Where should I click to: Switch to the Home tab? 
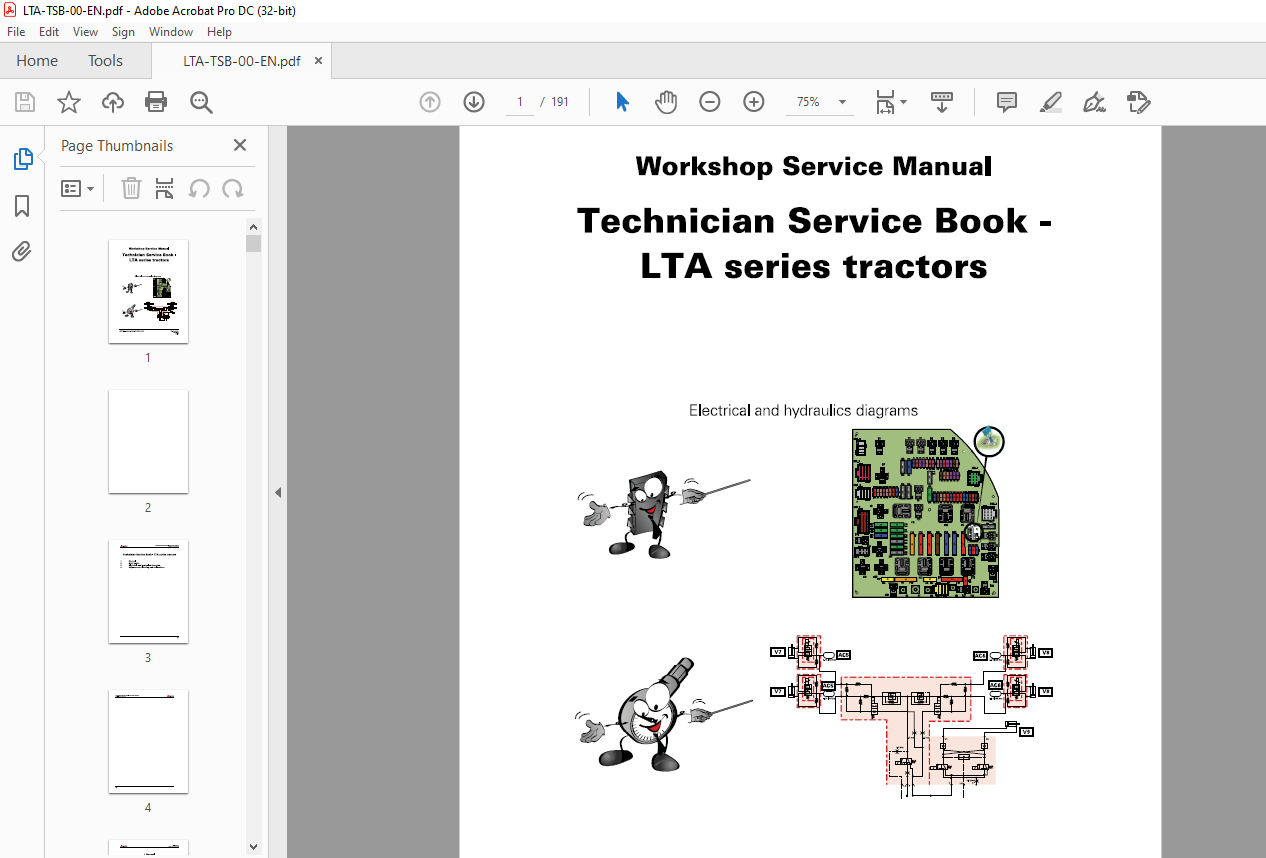coord(37,61)
